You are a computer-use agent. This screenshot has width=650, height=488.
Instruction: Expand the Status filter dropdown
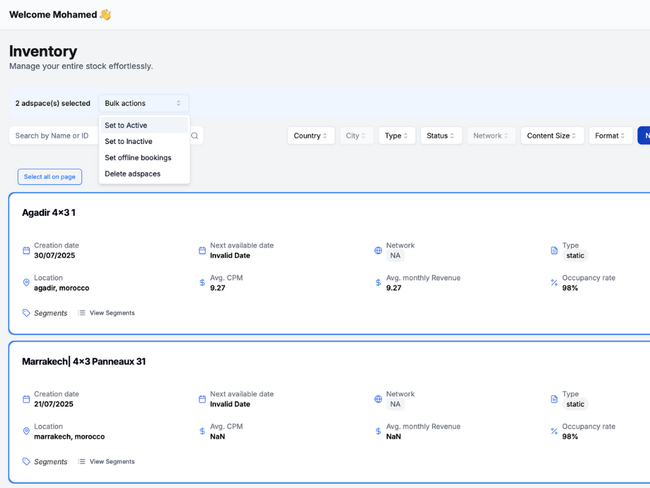click(x=440, y=136)
